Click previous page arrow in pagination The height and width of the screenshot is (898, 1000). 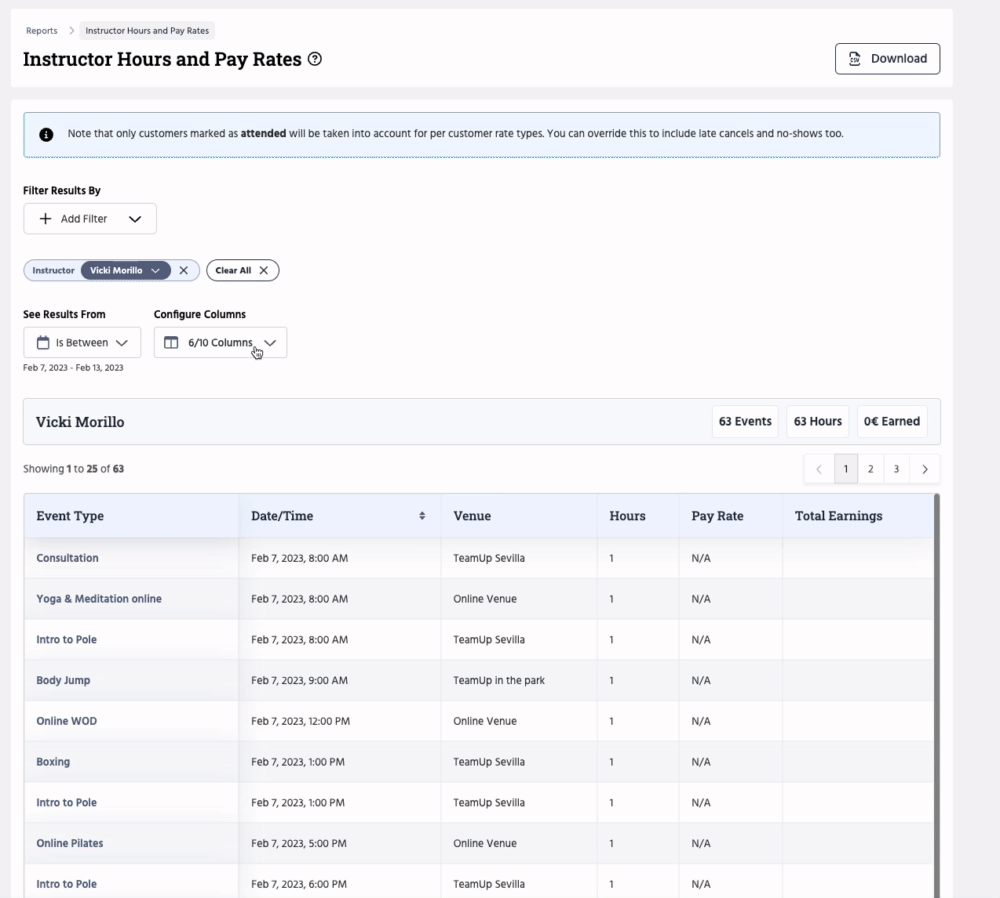818,469
